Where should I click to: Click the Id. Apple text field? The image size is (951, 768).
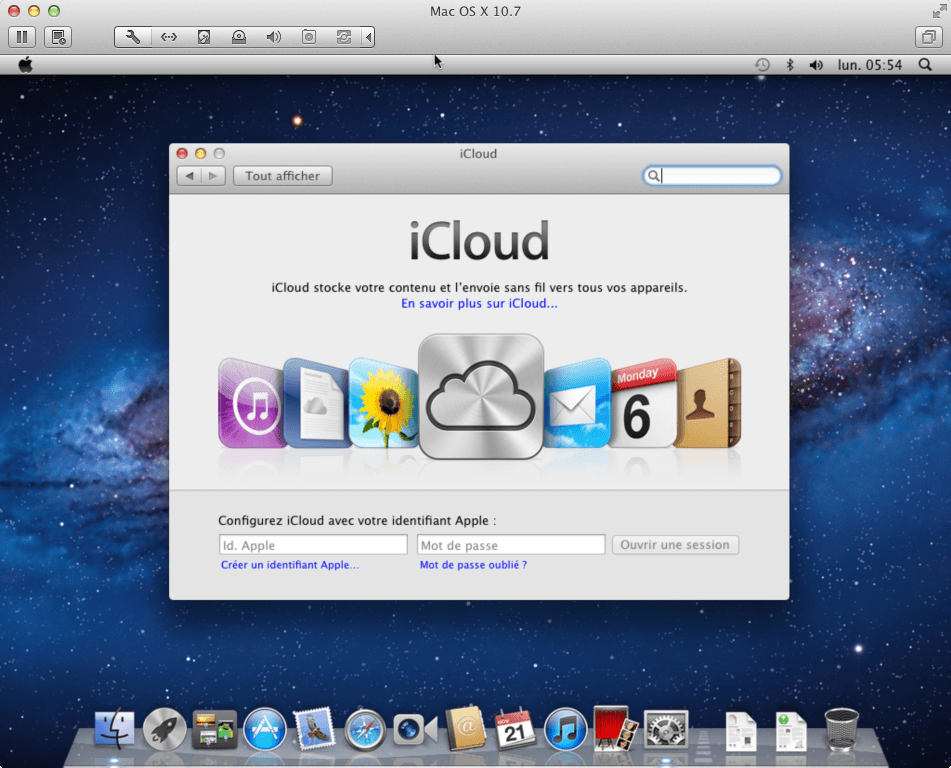[313, 545]
